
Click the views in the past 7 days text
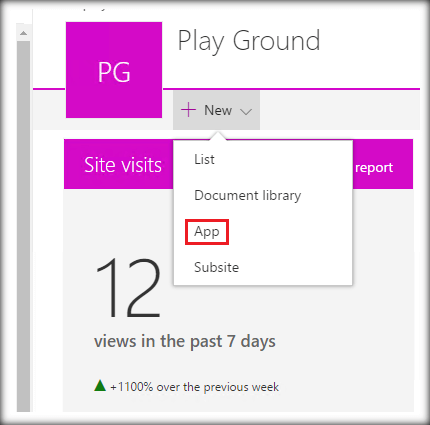(185, 341)
